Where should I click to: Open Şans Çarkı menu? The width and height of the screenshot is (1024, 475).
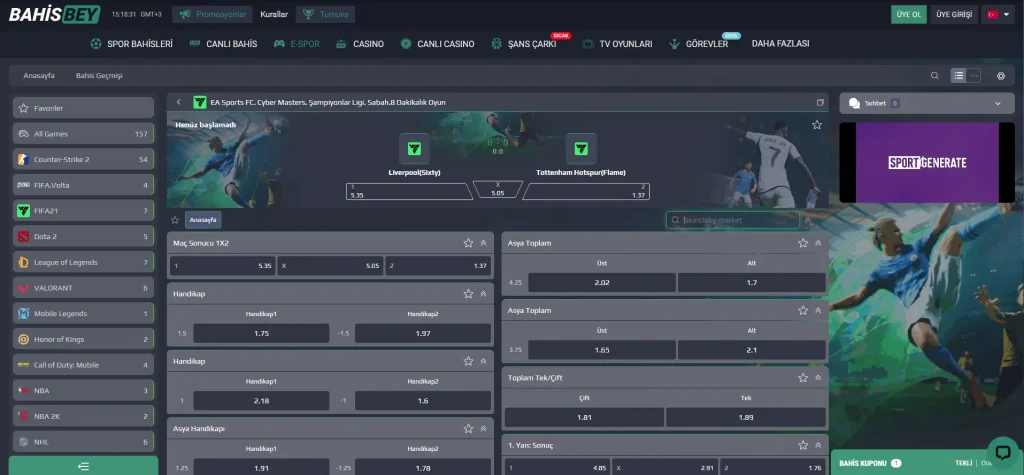click(524, 44)
